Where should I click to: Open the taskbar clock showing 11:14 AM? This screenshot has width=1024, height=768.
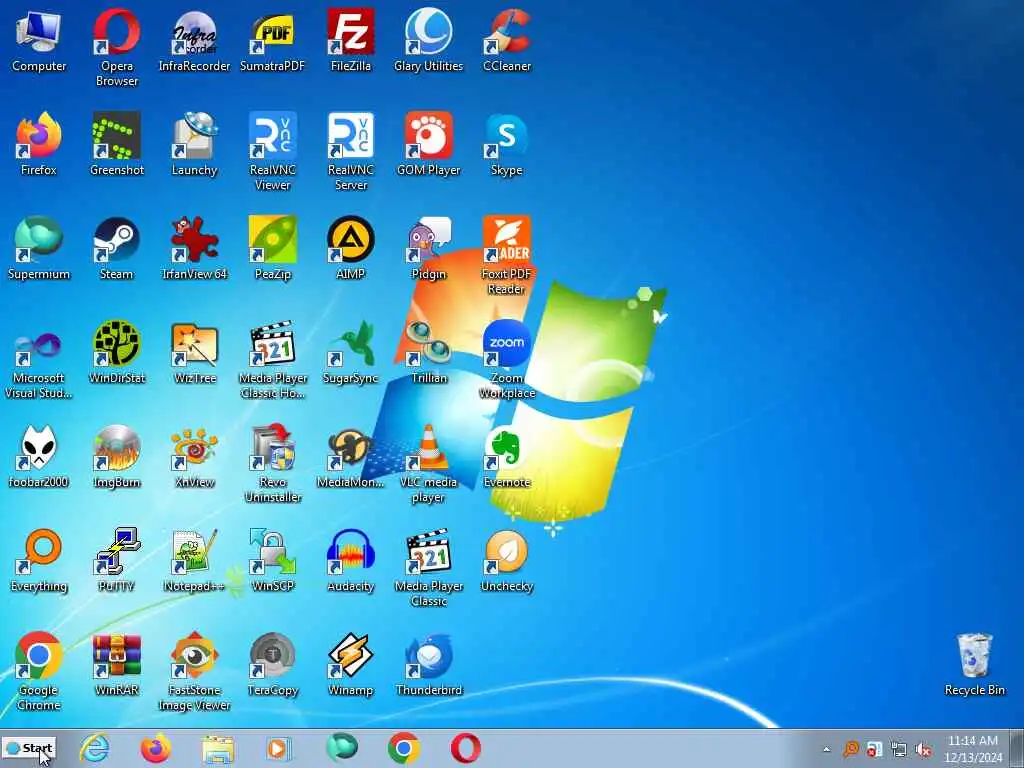[972, 748]
